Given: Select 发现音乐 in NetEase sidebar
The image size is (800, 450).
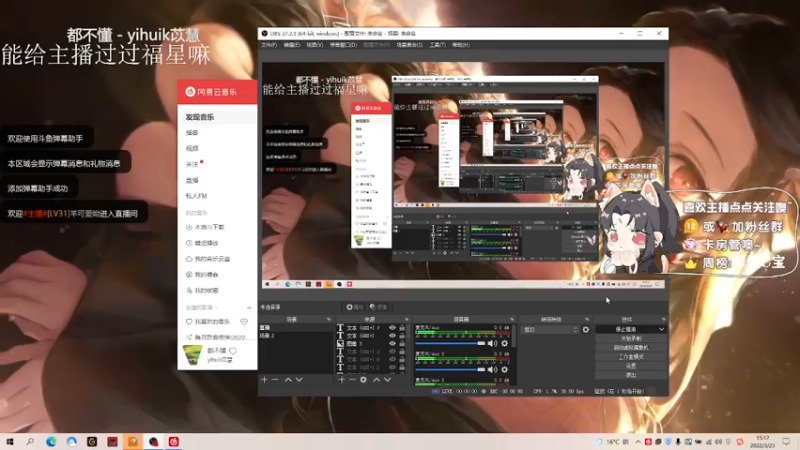Looking at the screenshot, I should click(x=217, y=117).
